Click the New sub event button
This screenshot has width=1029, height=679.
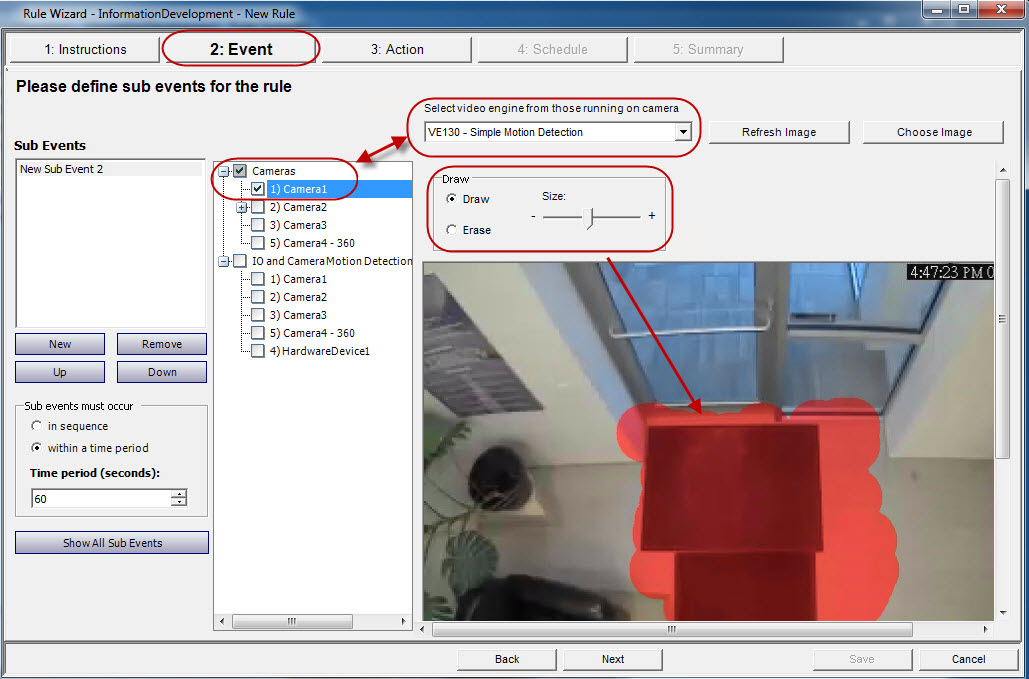pyautogui.click(x=60, y=344)
